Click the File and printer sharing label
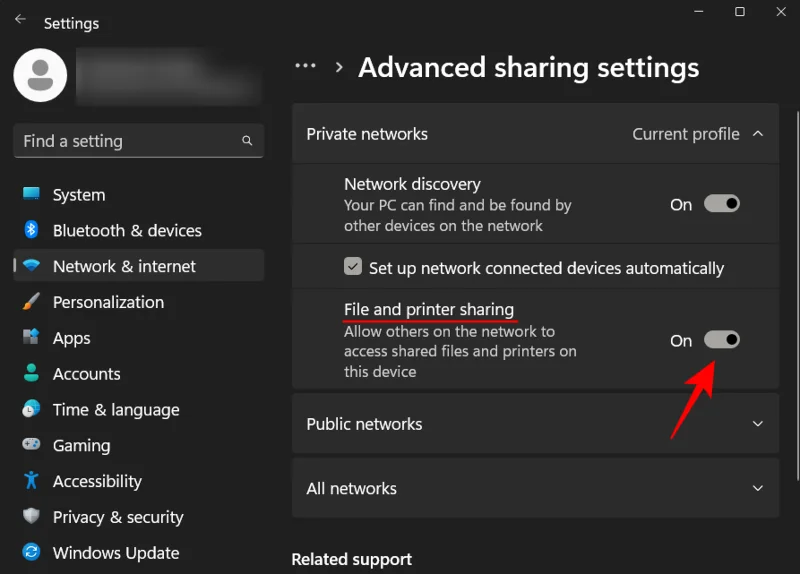Viewport: 800px width, 574px height. pyautogui.click(x=429, y=309)
